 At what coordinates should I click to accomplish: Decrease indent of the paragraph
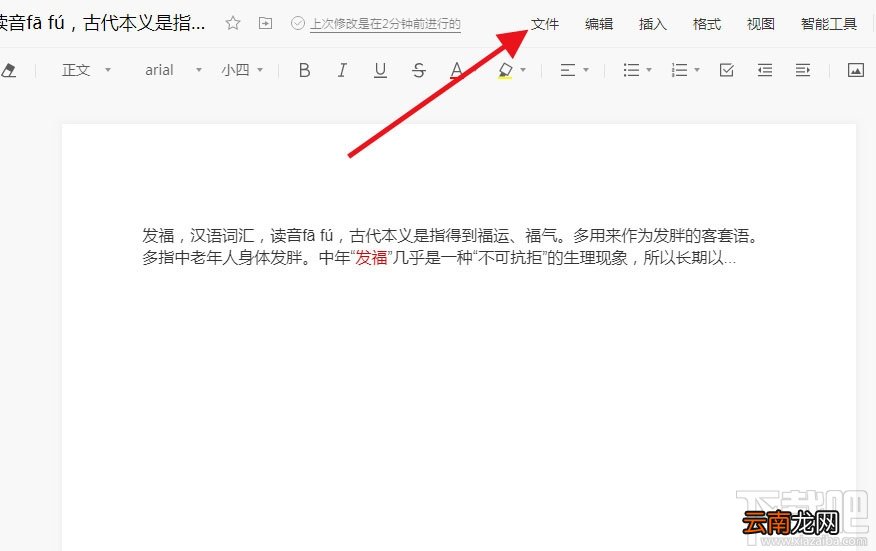pyautogui.click(x=765, y=70)
